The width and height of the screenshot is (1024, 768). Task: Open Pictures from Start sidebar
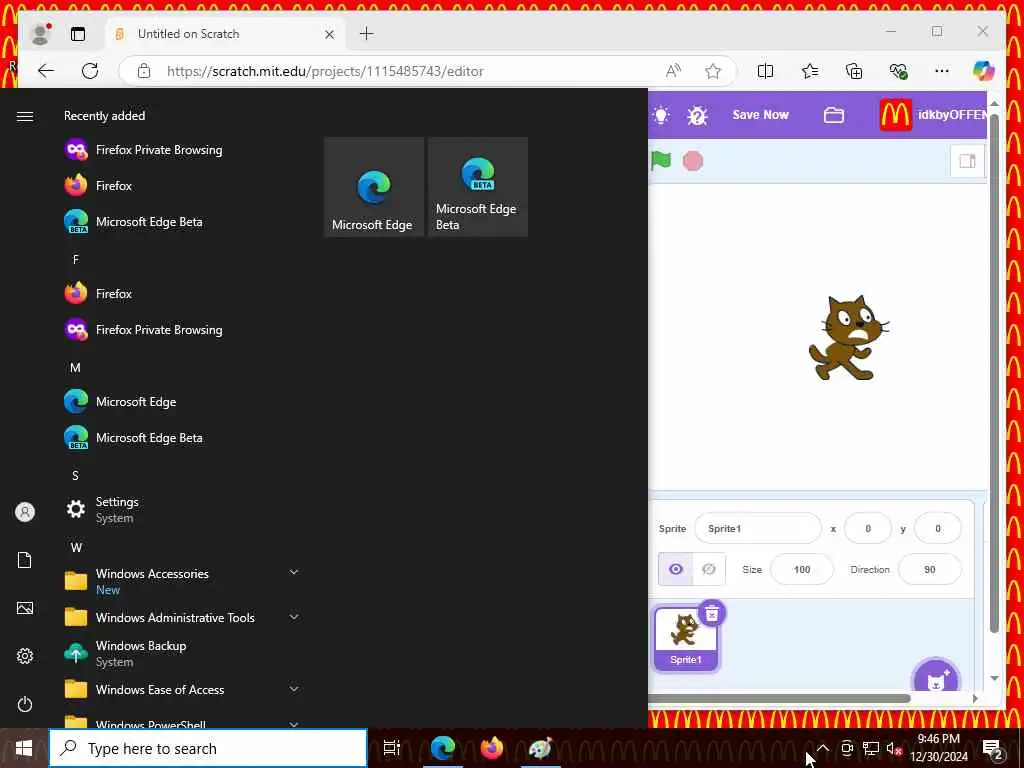[25, 608]
